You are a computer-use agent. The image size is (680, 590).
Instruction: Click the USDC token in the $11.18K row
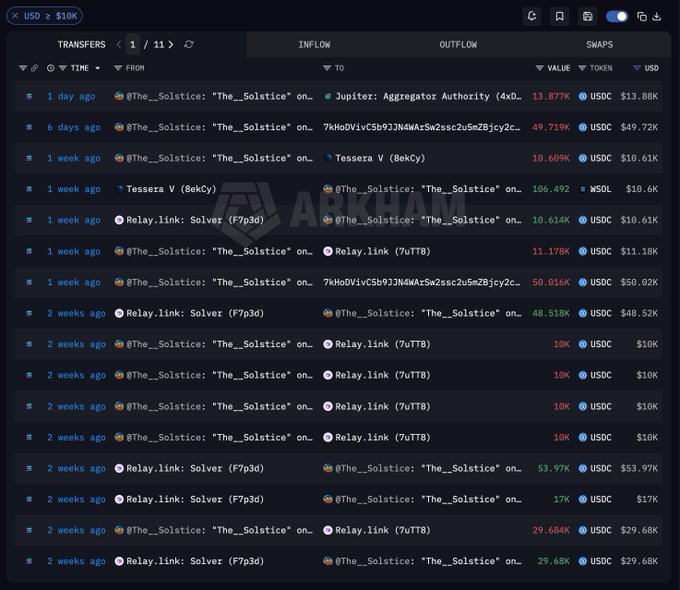tap(601, 251)
